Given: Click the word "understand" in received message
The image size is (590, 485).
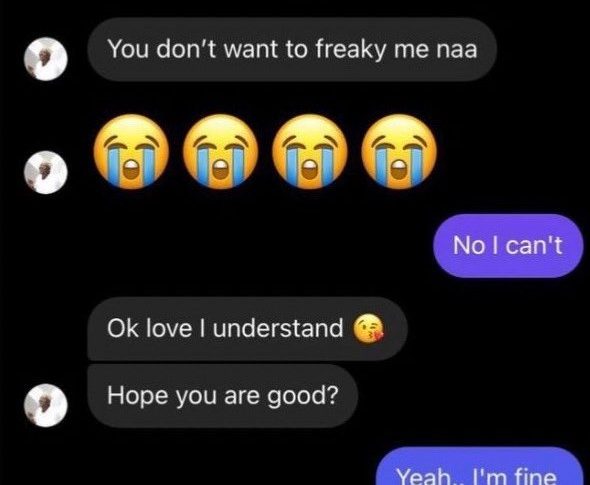Looking at the screenshot, I should click(x=278, y=328).
